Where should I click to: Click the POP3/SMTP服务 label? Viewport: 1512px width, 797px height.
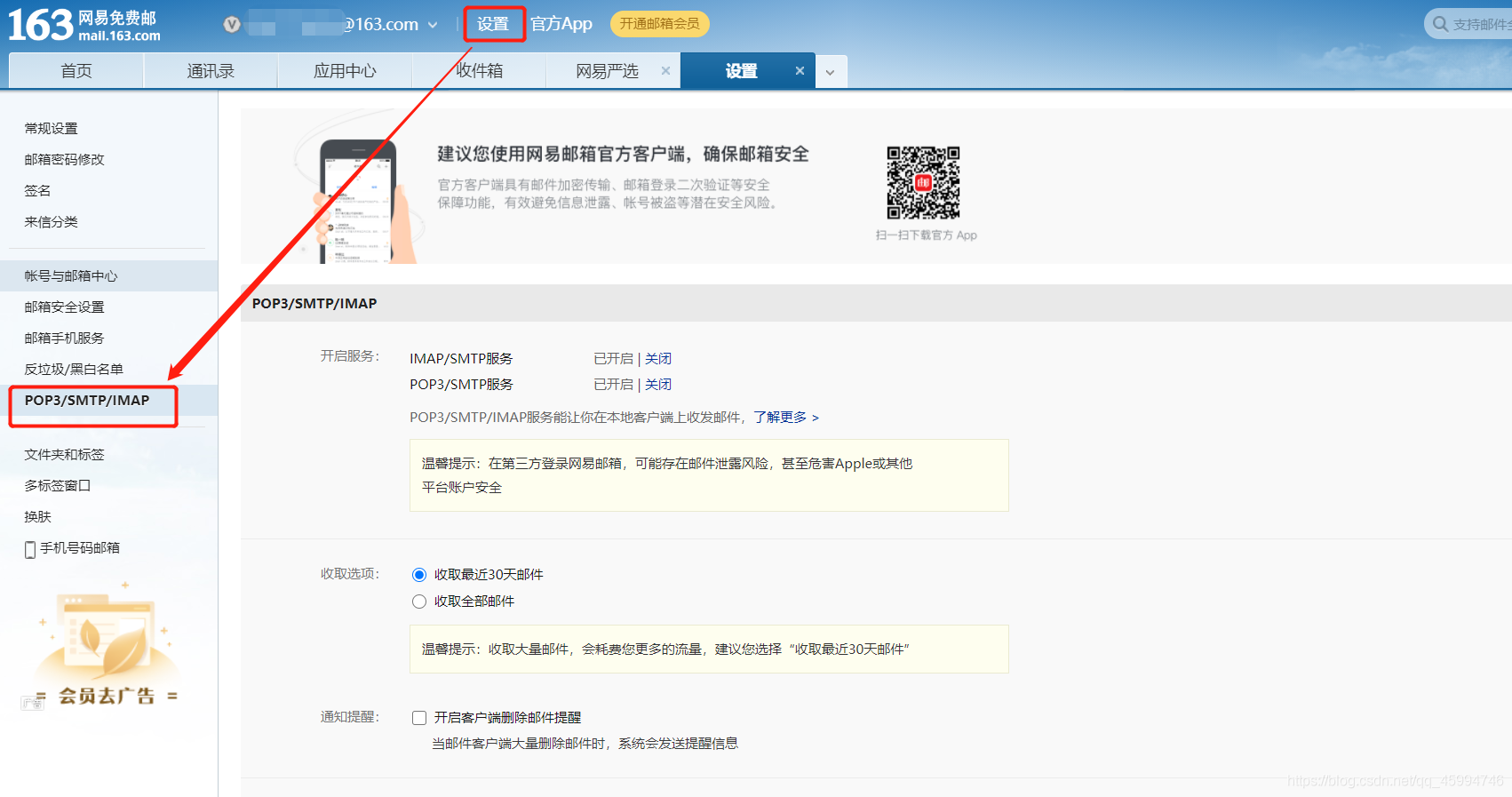pyautogui.click(x=461, y=384)
